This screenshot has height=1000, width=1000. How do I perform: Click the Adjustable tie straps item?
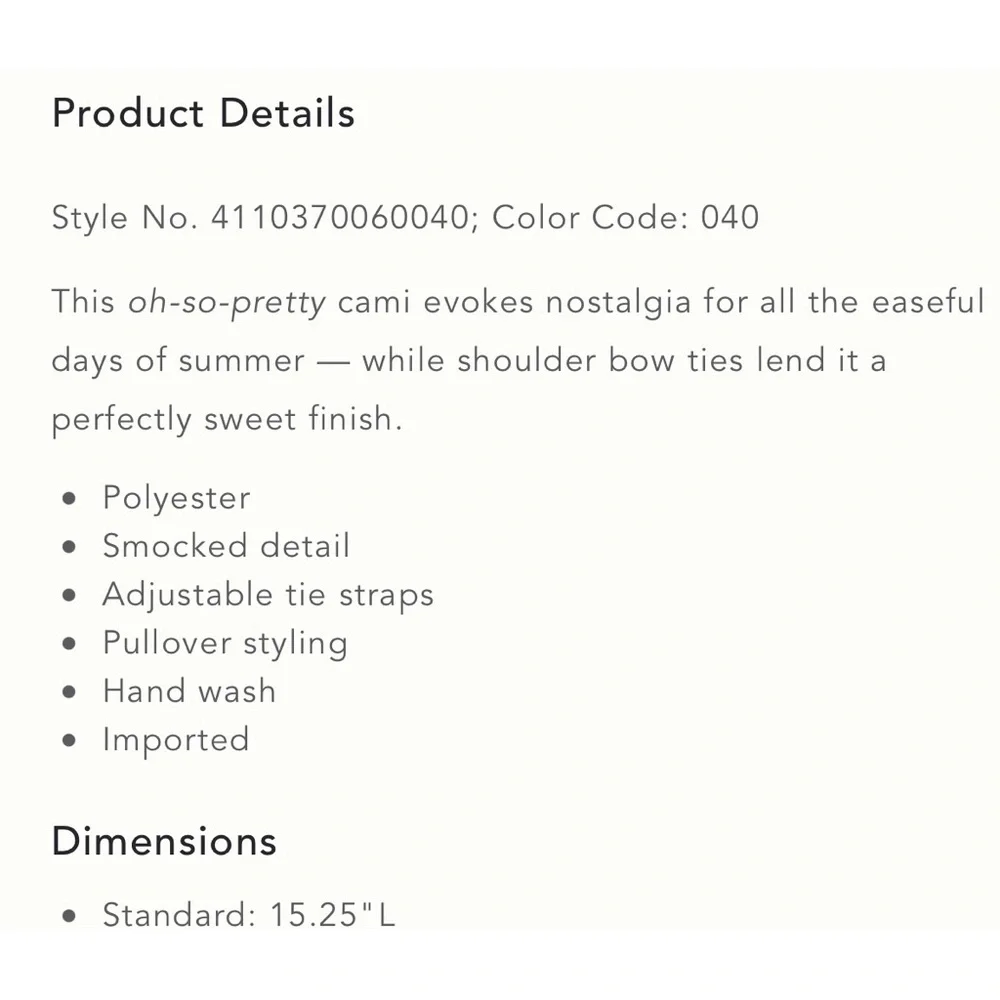268,595
